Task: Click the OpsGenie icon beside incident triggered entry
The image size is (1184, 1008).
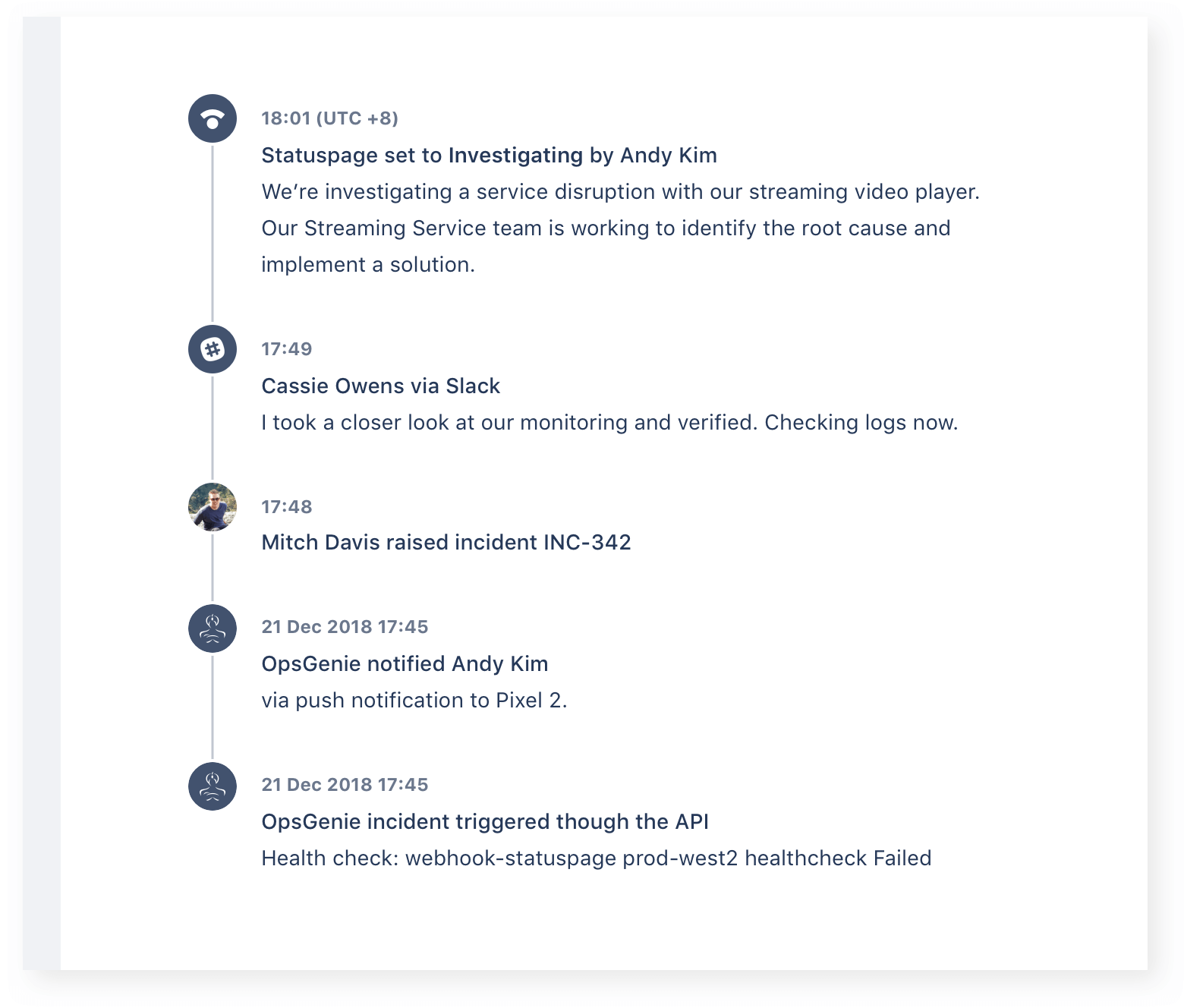Action: pos(213,786)
